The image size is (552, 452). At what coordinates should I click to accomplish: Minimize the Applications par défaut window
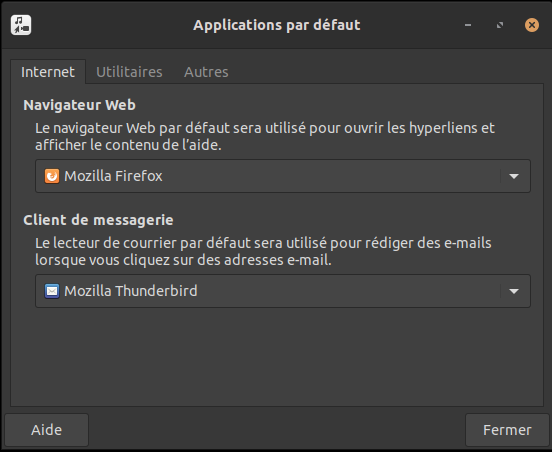point(468,25)
